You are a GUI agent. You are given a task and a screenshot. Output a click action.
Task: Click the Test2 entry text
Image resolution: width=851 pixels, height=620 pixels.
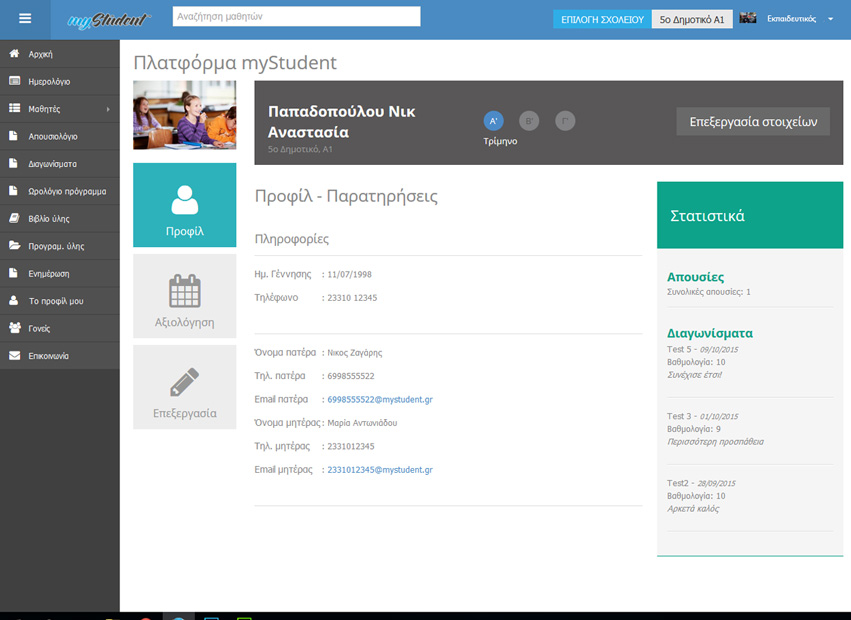[x=701, y=483]
